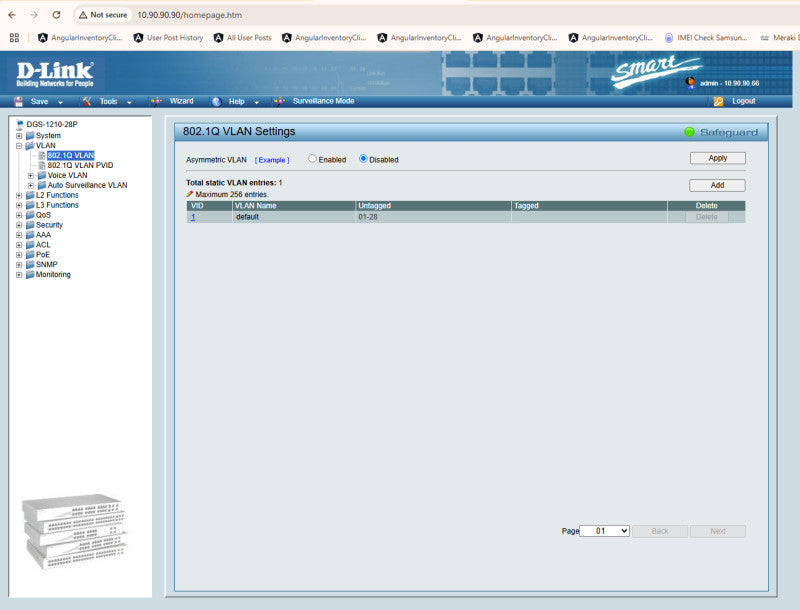The width and height of the screenshot is (800, 610).
Task: Click the Delete button for default VLAN
Action: 706,217
